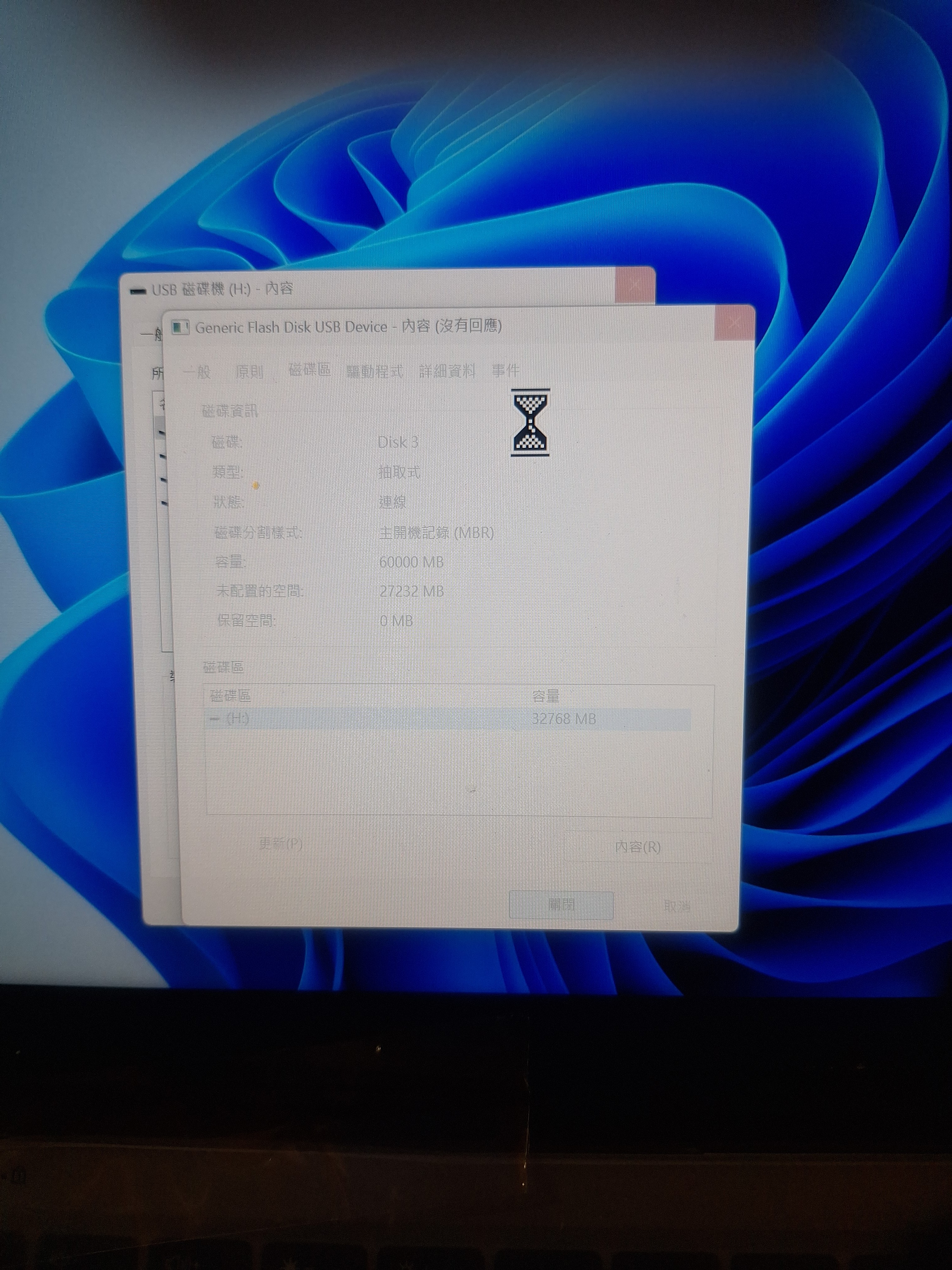This screenshot has height=1270, width=952.
Task: Click the 抽取式 type value
Action: pyautogui.click(x=399, y=473)
